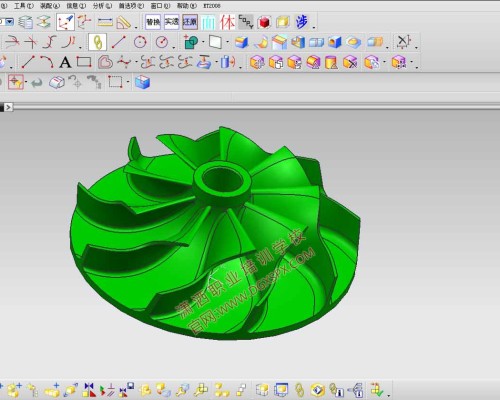
Task: Expand the layer number dropdown
Action: coord(9,22)
